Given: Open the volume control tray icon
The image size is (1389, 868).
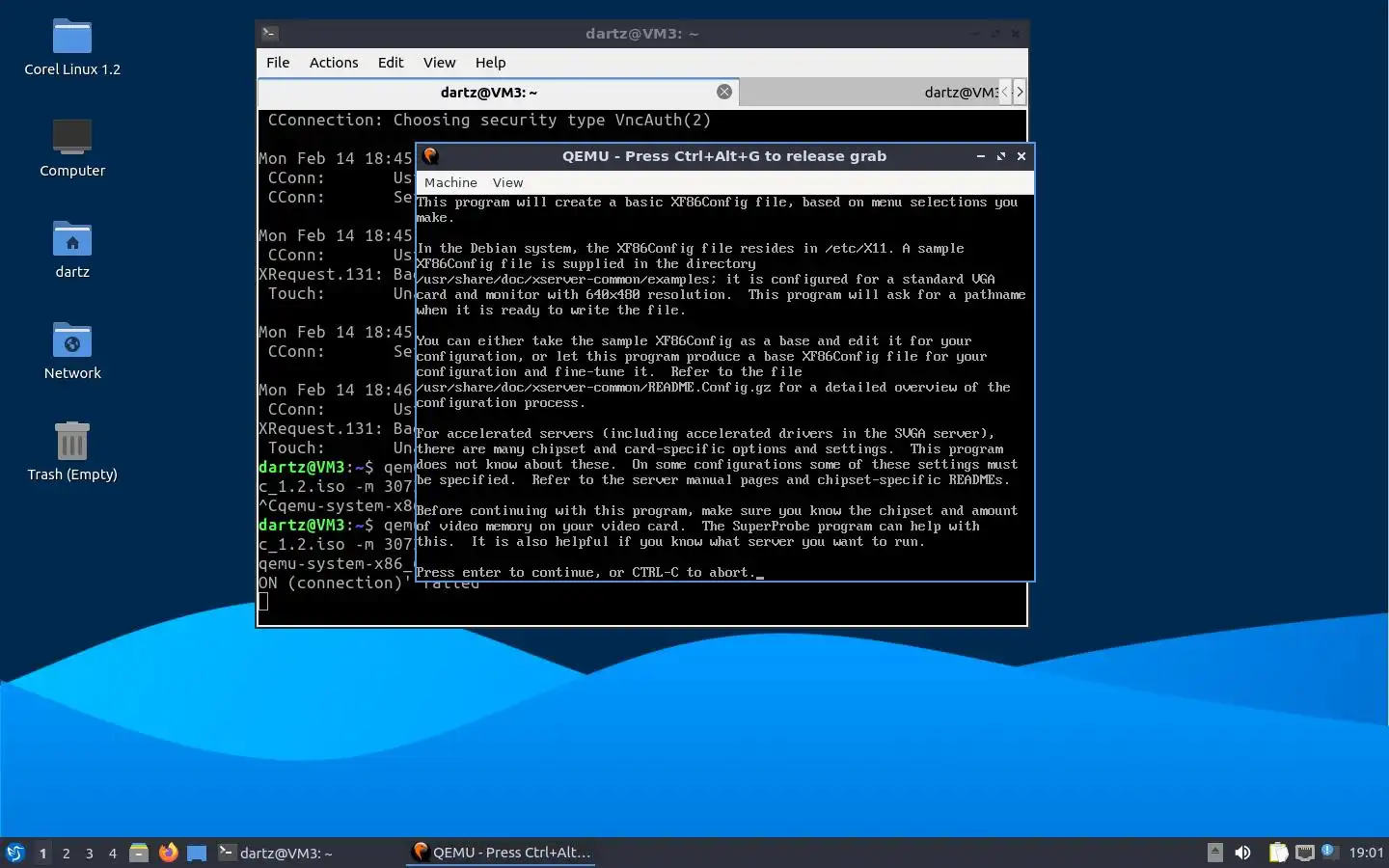Looking at the screenshot, I should 1243,853.
